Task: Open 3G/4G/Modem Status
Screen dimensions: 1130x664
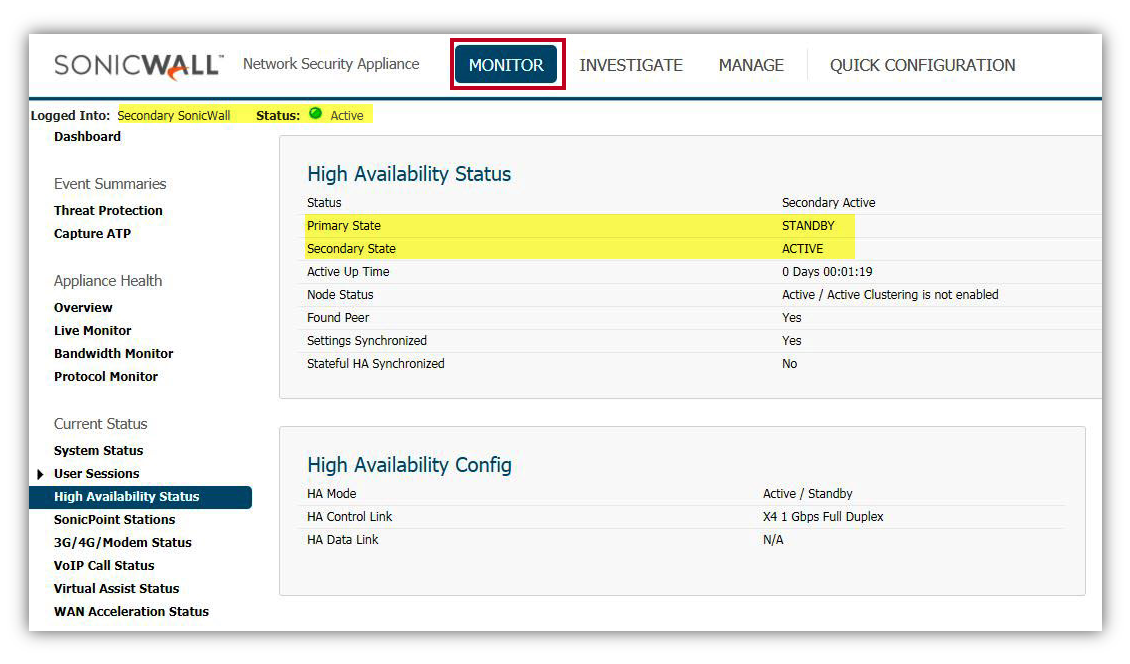Action: 122,543
